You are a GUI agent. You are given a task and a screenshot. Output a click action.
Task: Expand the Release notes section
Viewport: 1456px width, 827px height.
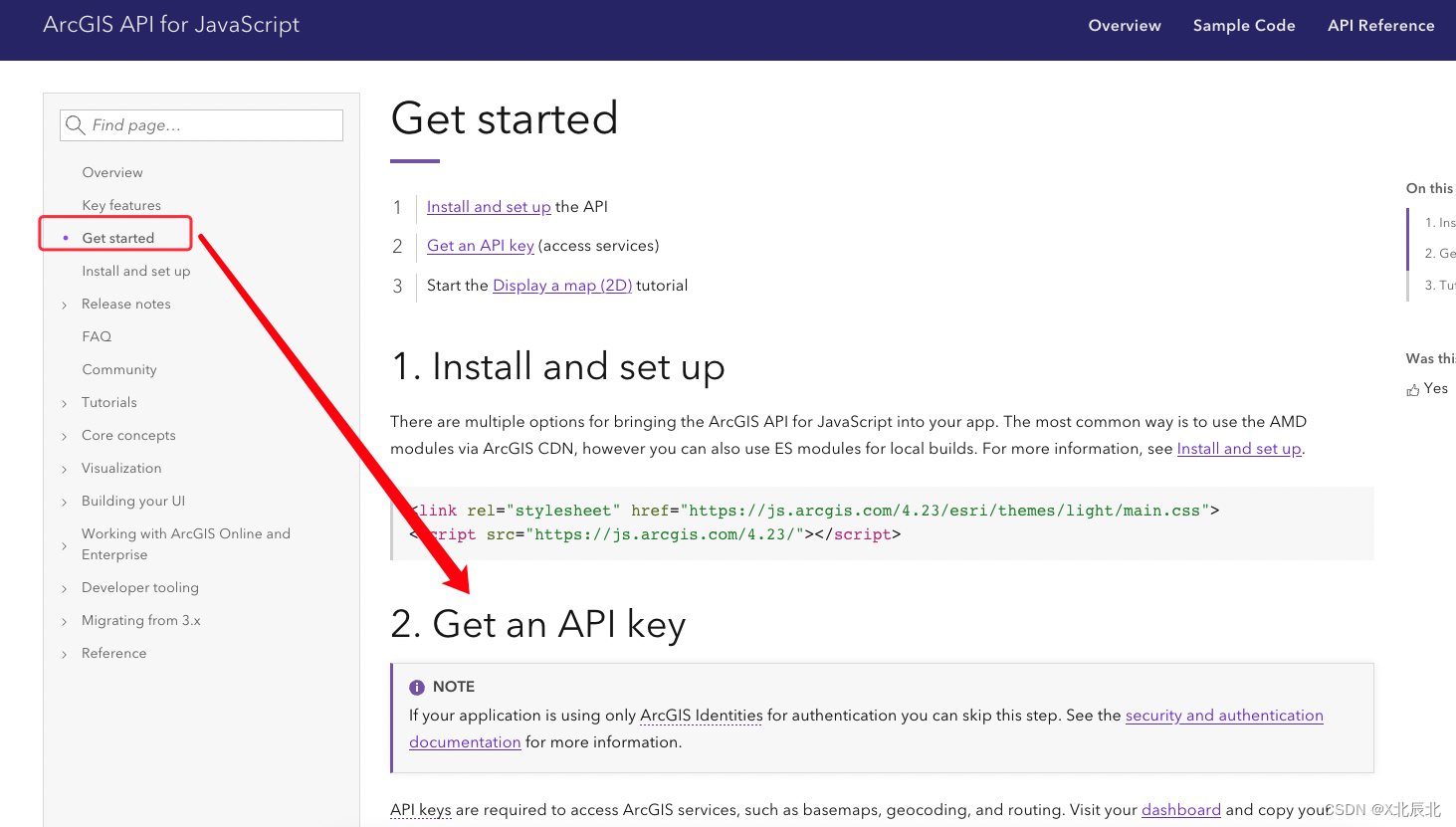click(x=64, y=304)
